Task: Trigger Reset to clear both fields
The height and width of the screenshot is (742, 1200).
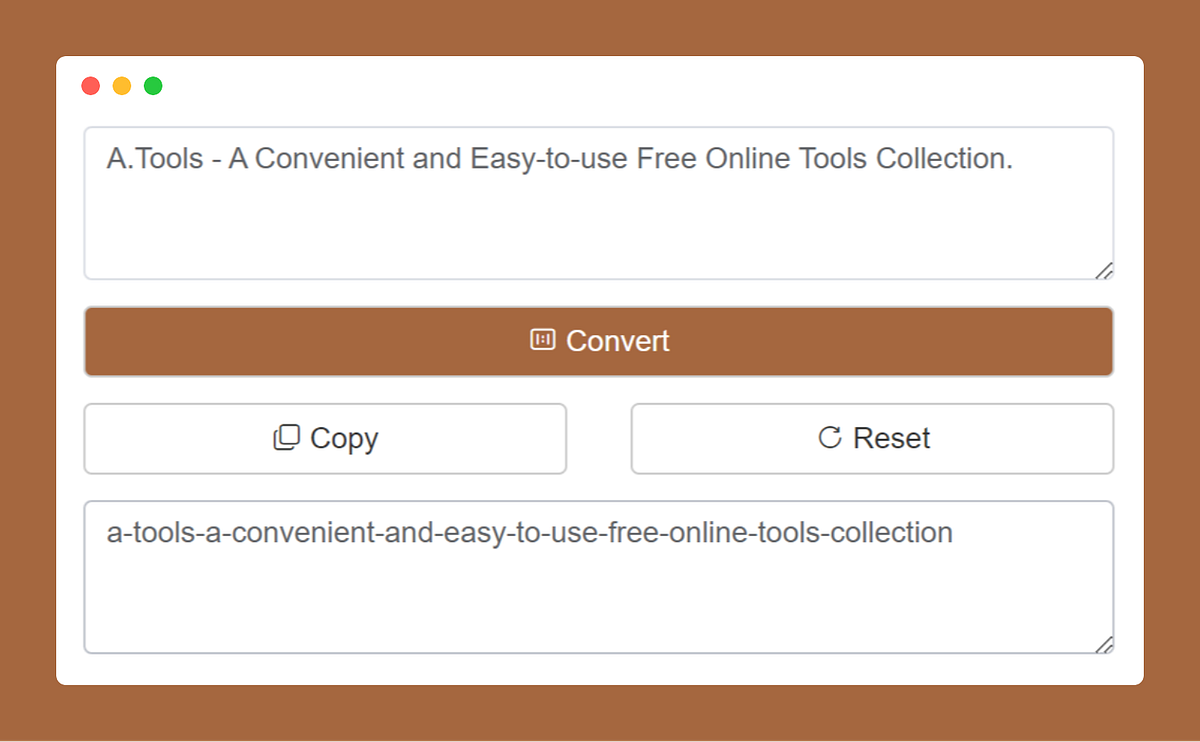Action: click(x=872, y=438)
